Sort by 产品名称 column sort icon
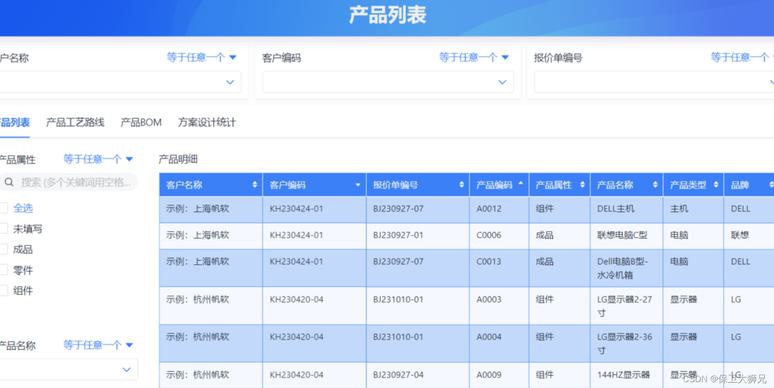 pos(655,185)
